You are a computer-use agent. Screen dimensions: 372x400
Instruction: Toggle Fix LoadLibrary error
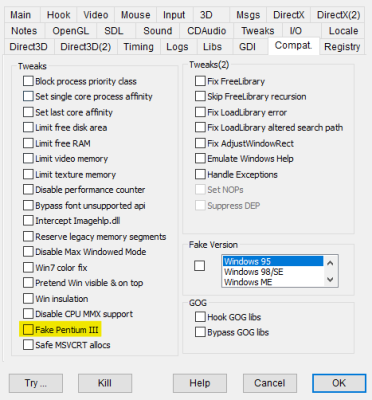tap(200, 112)
